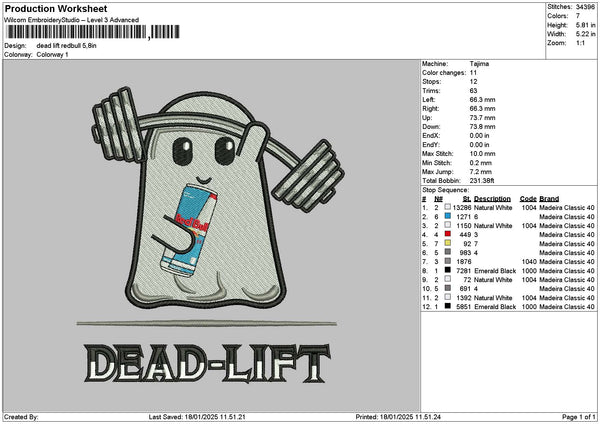600x424 pixels.
Task: Click the Red Bull can in the design
Action: (189, 230)
